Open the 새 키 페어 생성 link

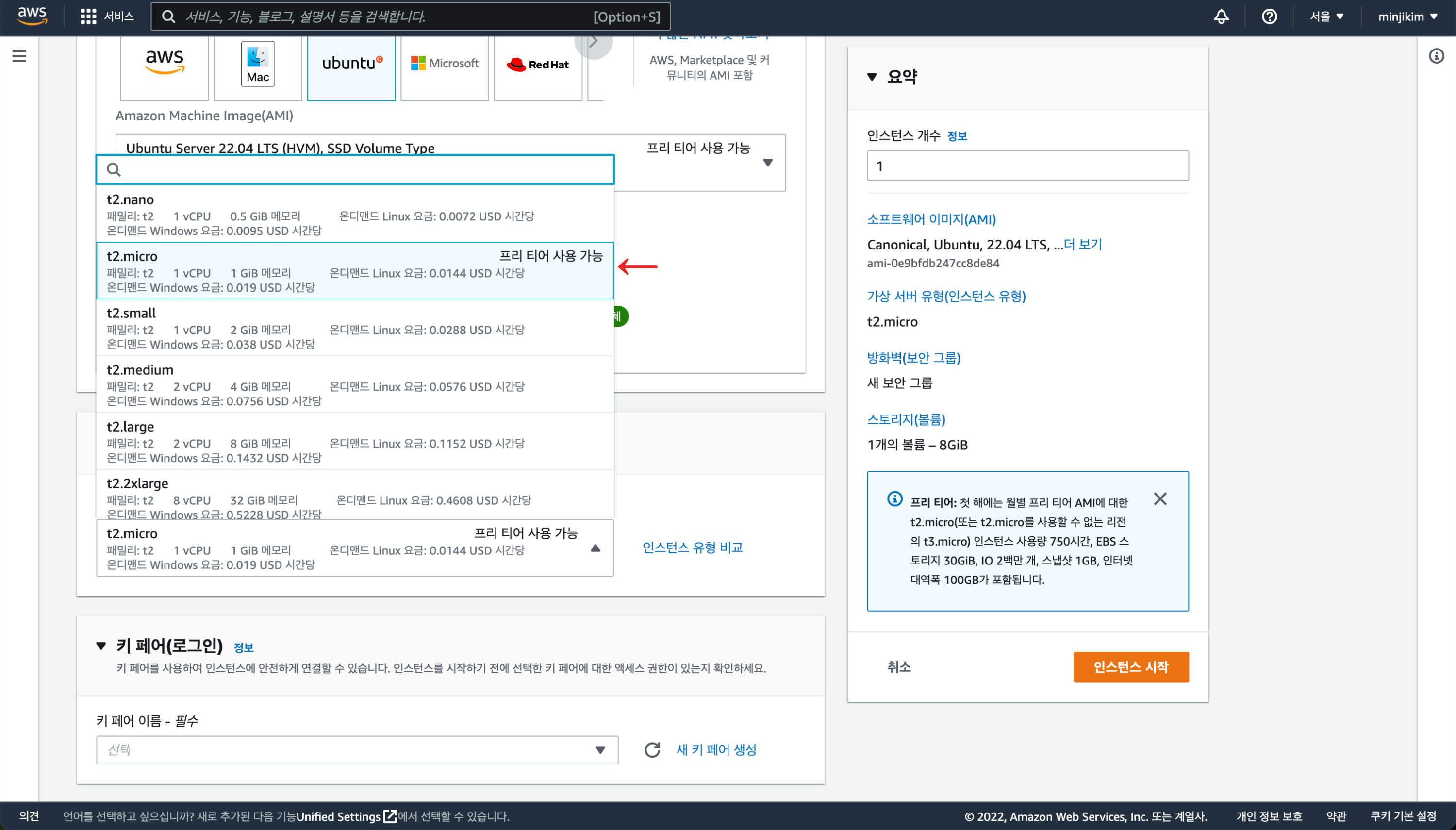coord(716,749)
